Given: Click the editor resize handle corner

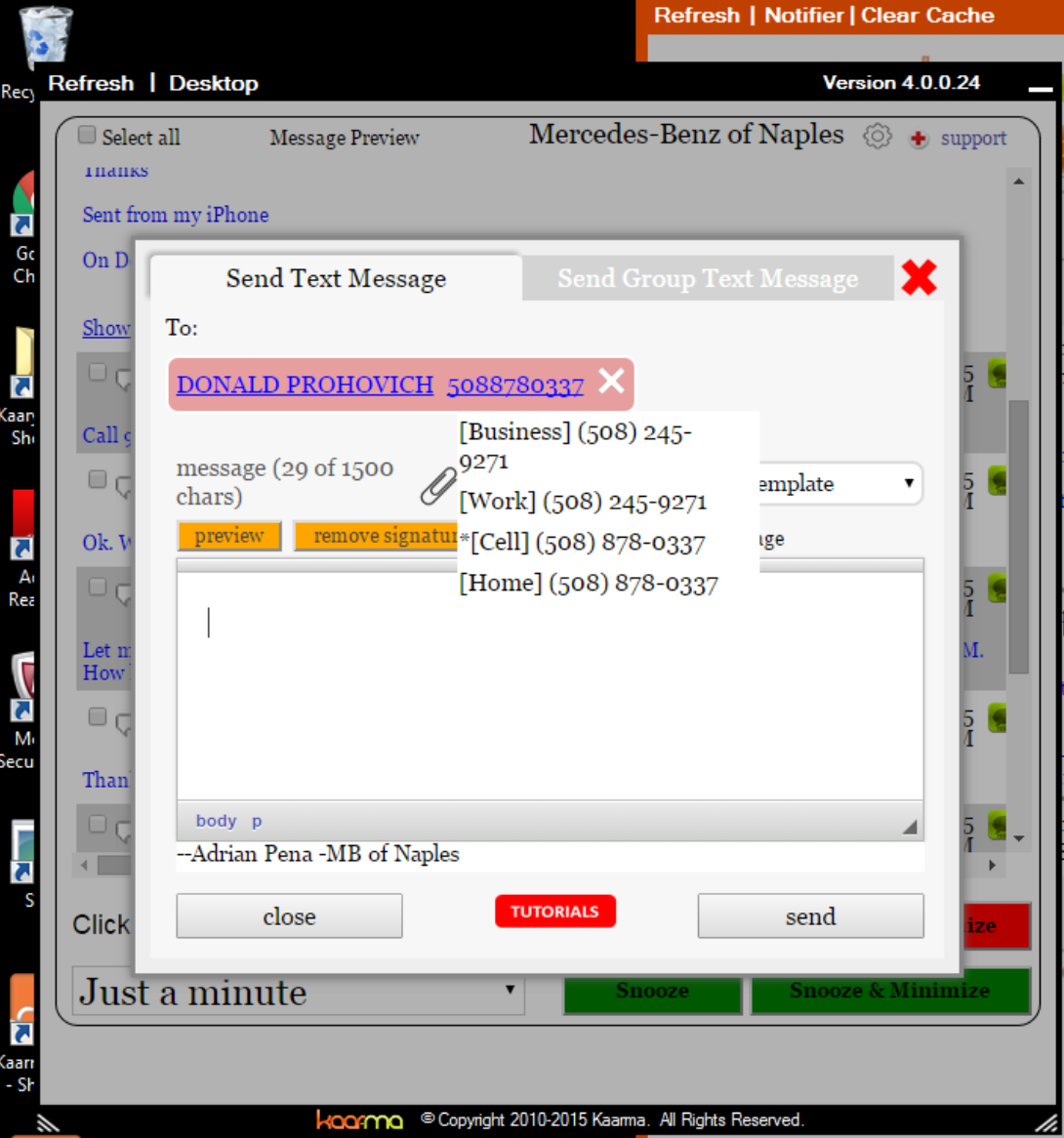Looking at the screenshot, I should pos(910,826).
